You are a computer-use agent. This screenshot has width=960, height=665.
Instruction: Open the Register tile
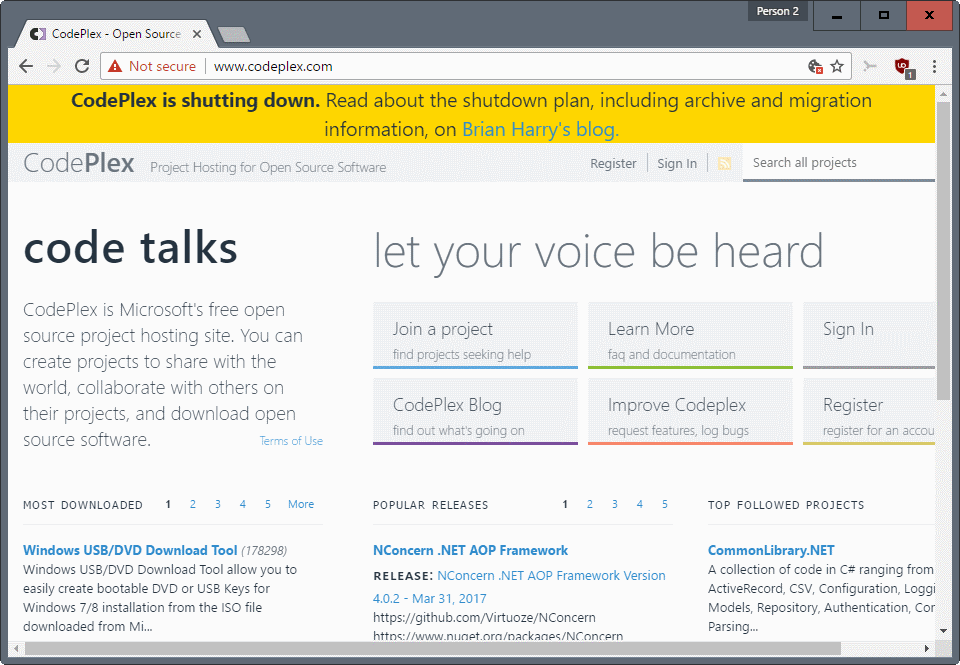tap(869, 411)
